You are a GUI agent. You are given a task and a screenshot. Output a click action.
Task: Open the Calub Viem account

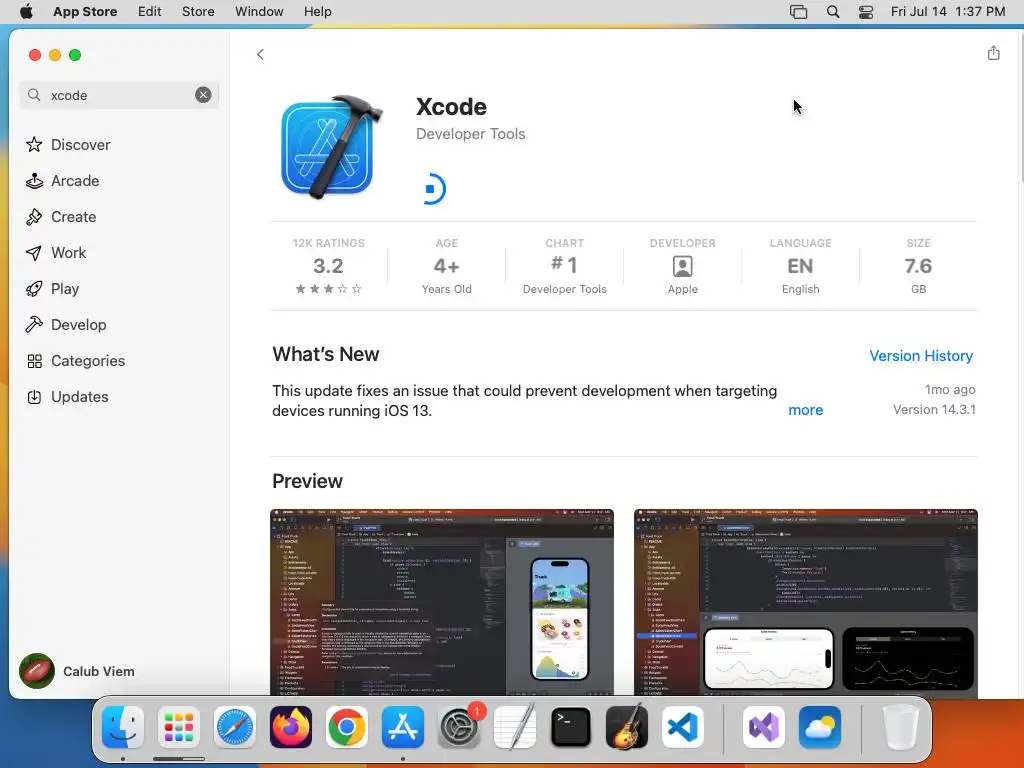77,671
